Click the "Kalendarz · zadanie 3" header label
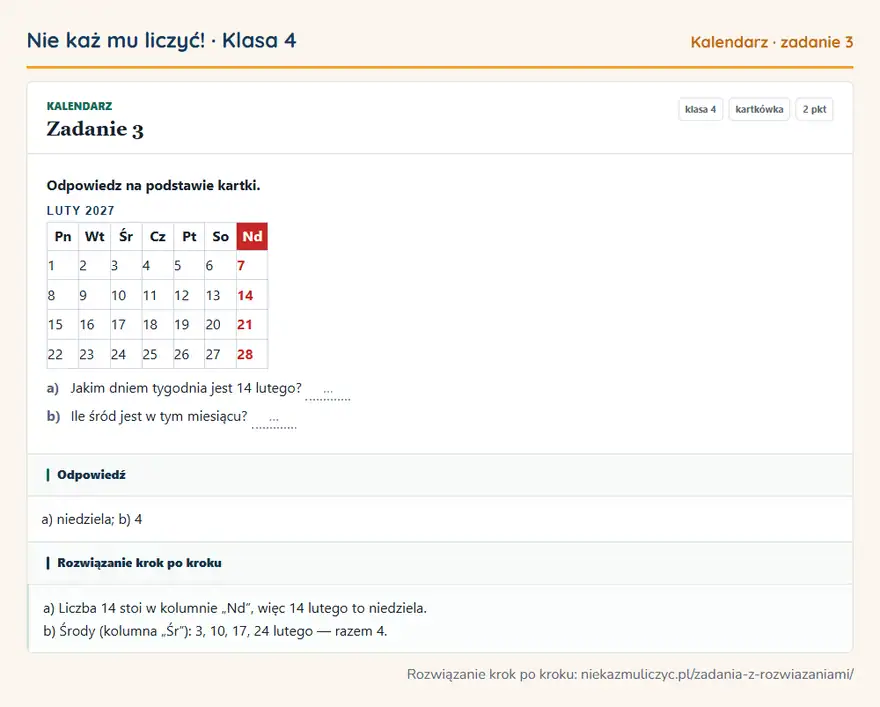Viewport: 880px width, 707px height. point(772,42)
